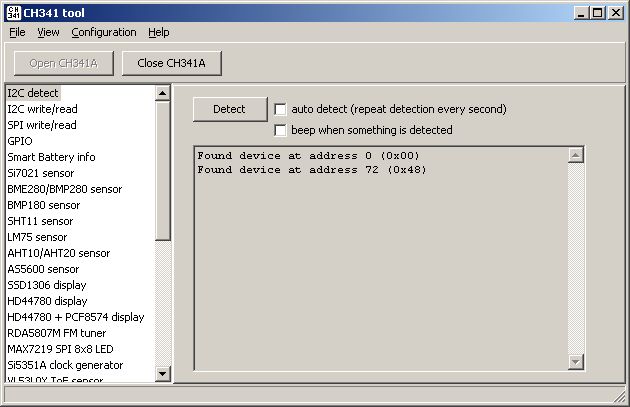This screenshot has height=407, width=630.
Task: Open the Help menu
Action: tap(159, 32)
